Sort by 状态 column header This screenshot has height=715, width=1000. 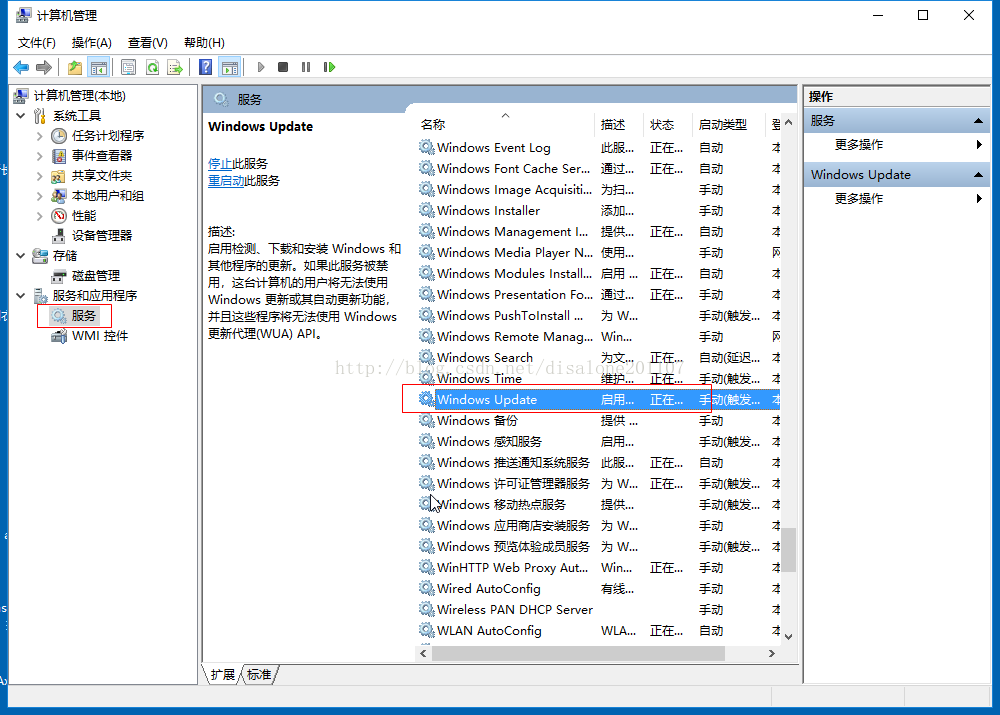point(669,124)
